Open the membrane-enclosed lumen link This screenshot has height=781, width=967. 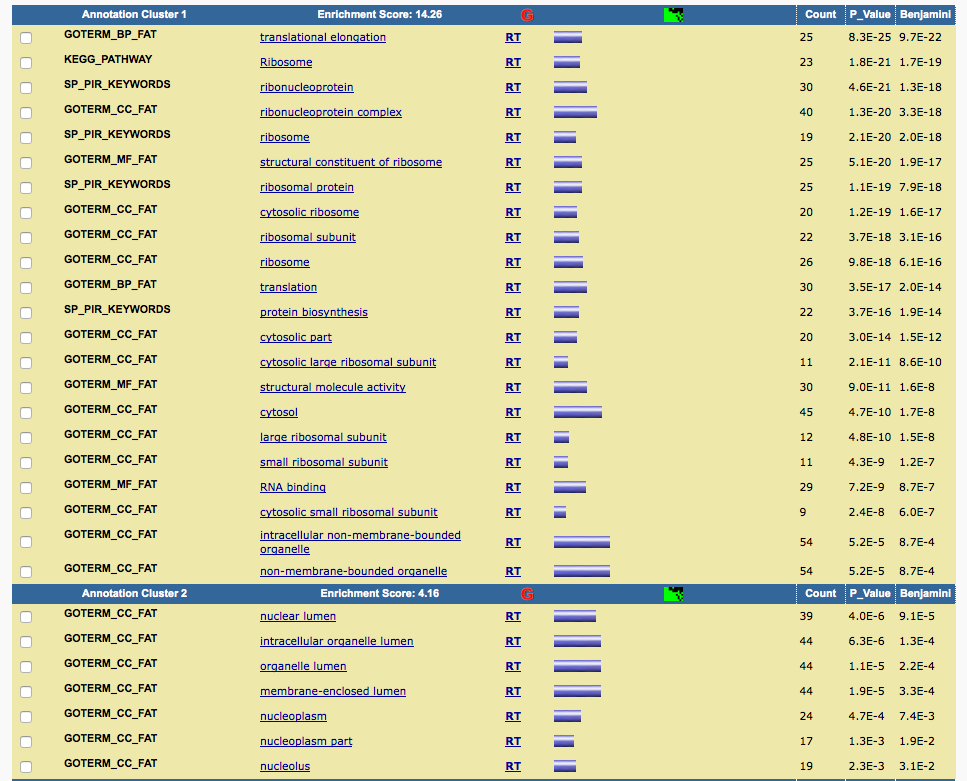point(333,691)
